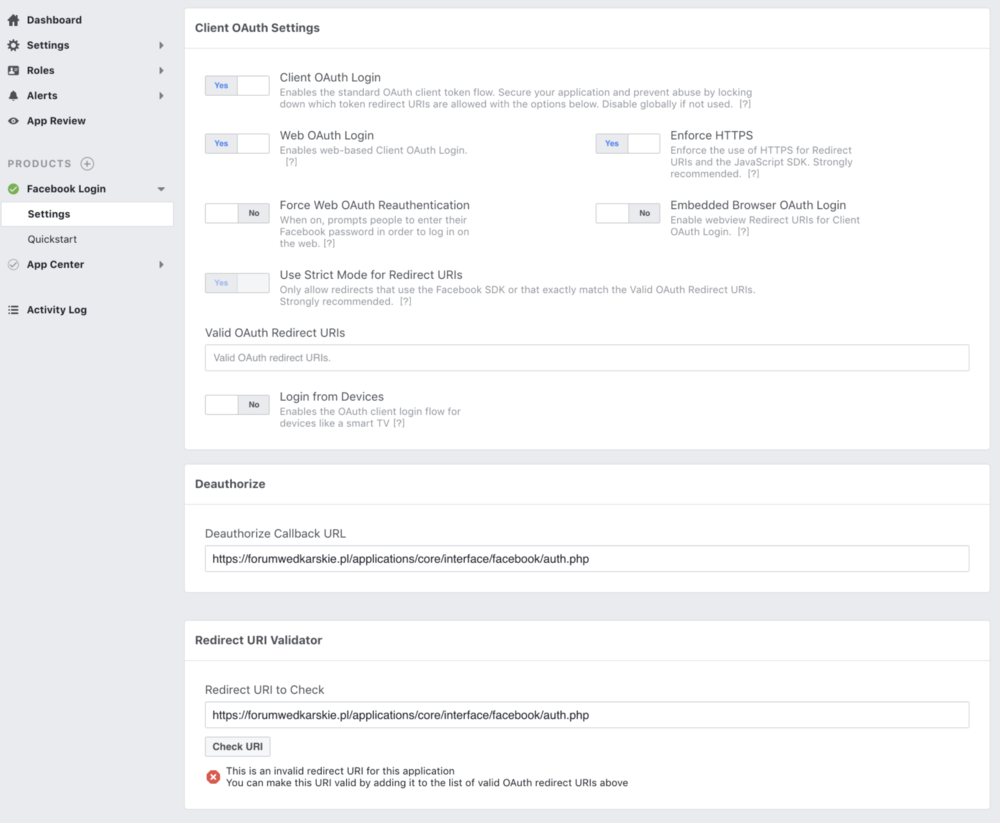
Task: Enable the Login from Devices switch
Action: click(237, 404)
